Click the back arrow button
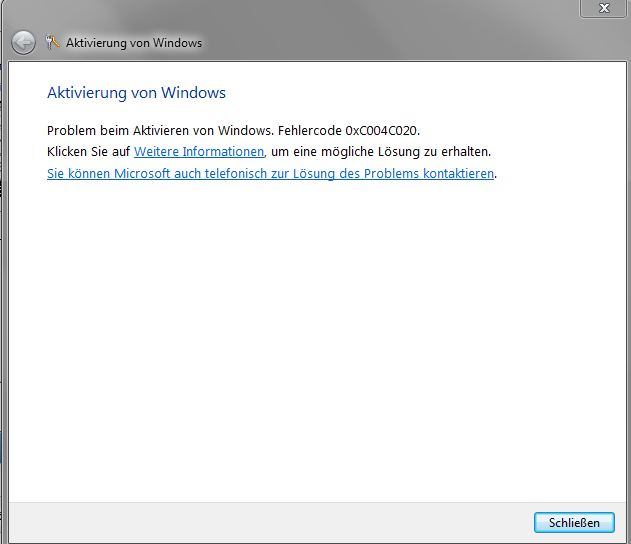 23,43
